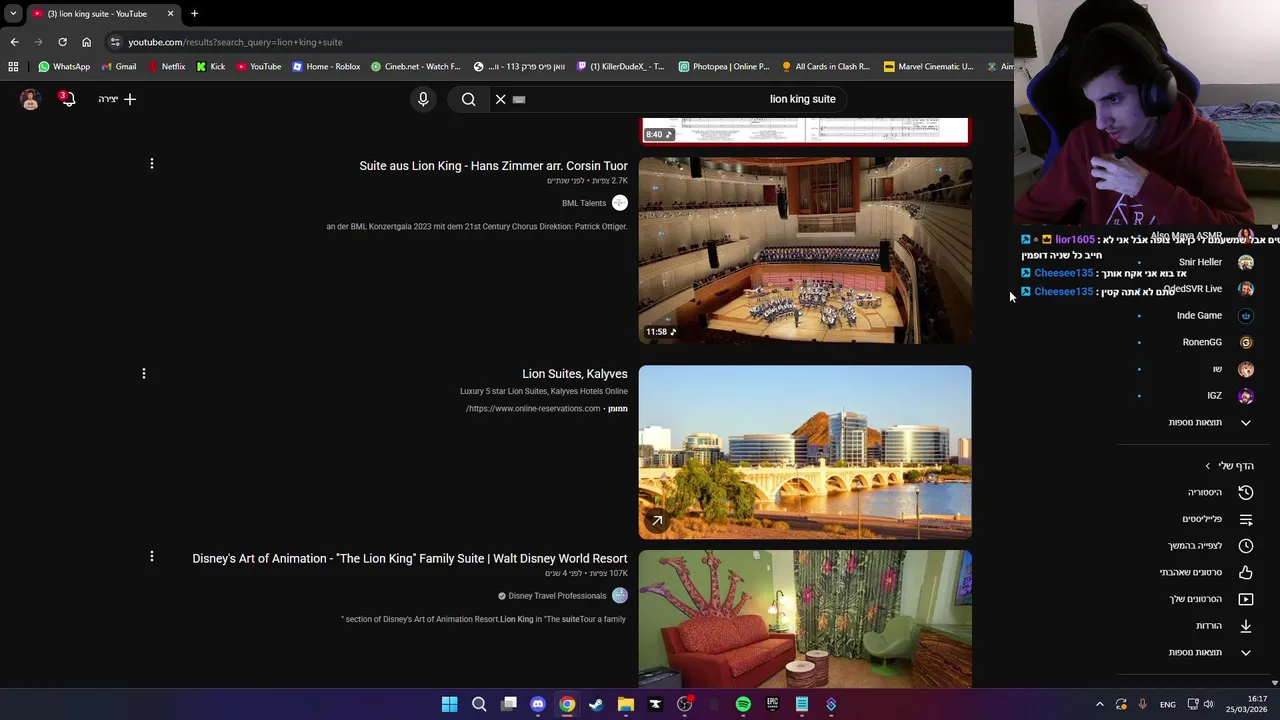The image size is (1280, 720).
Task: Play the Lion King Family Suite thumbnail
Action: [805, 619]
